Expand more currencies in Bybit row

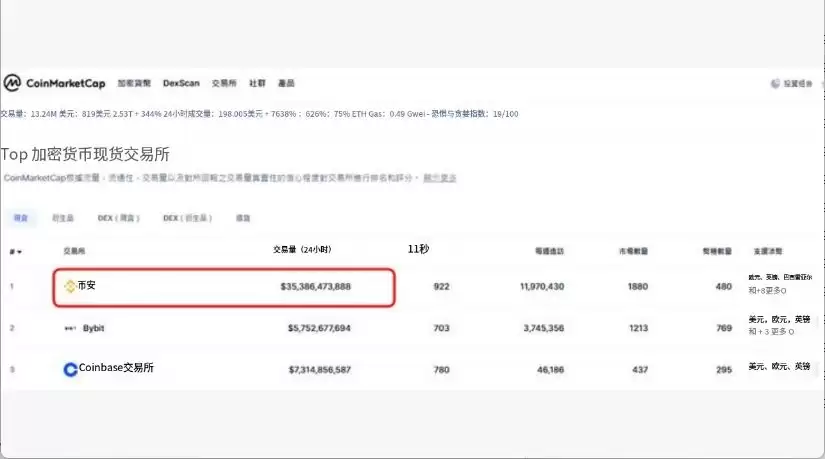click(769, 331)
